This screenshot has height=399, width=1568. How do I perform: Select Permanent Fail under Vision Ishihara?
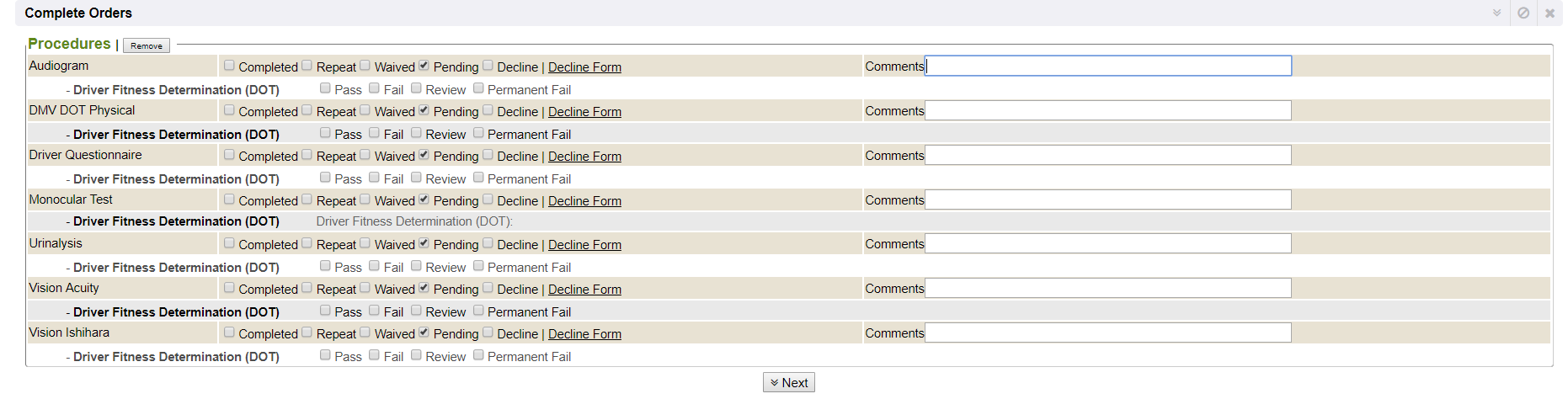tap(478, 355)
